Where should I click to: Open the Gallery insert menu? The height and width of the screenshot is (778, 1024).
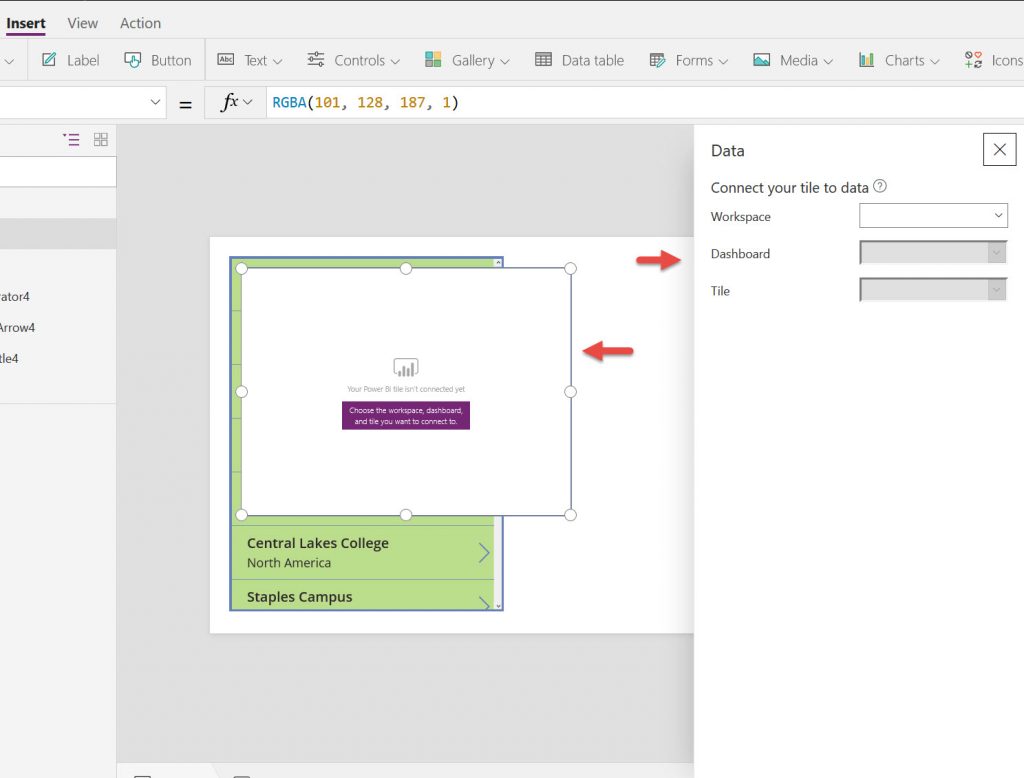(x=467, y=60)
